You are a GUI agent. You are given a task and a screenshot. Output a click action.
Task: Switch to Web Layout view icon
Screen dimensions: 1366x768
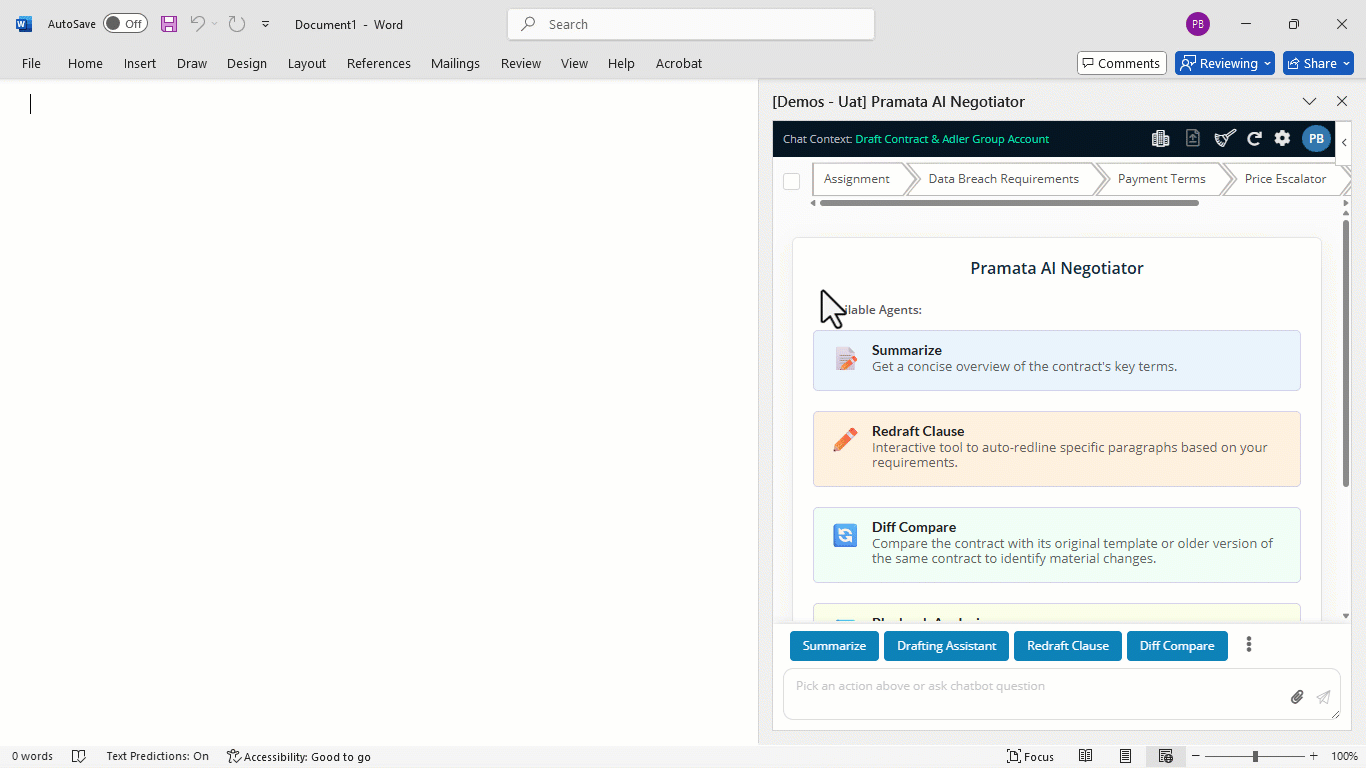(1165, 756)
